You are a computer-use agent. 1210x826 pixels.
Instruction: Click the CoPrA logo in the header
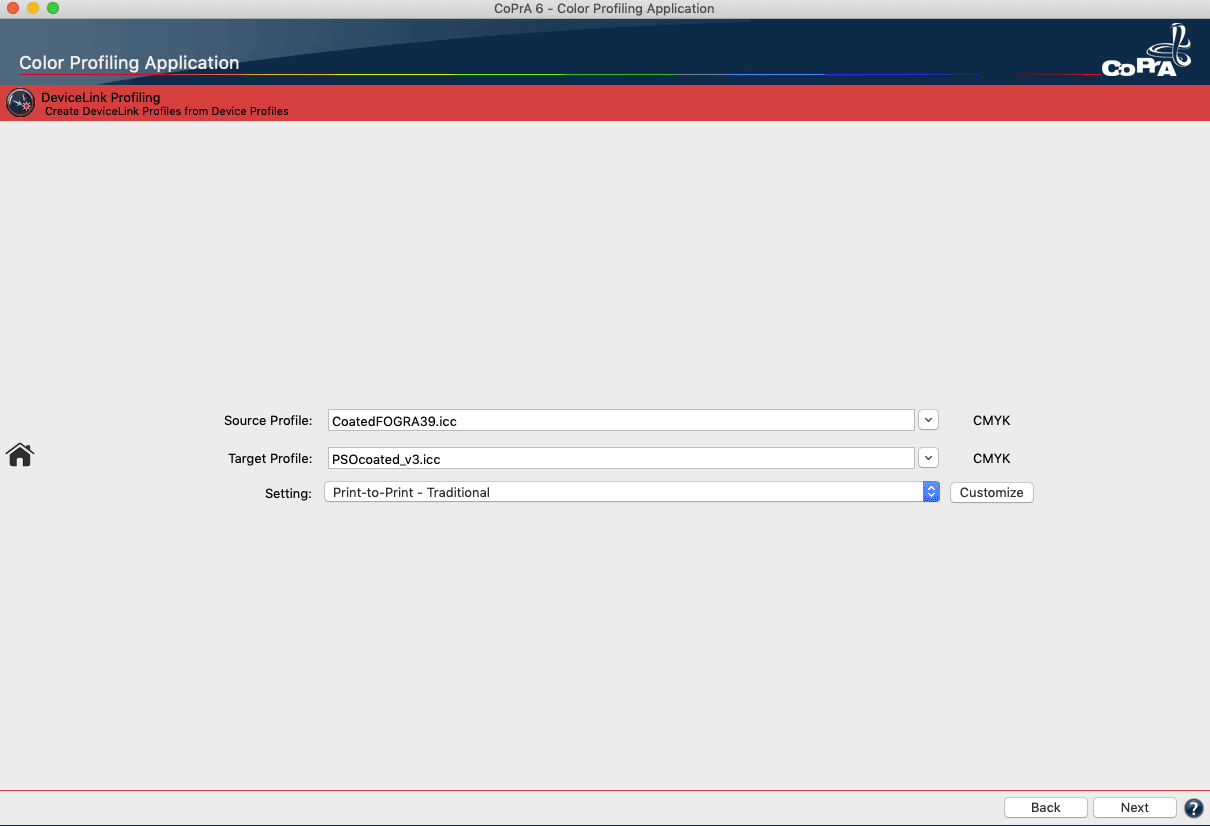[1146, 52]
